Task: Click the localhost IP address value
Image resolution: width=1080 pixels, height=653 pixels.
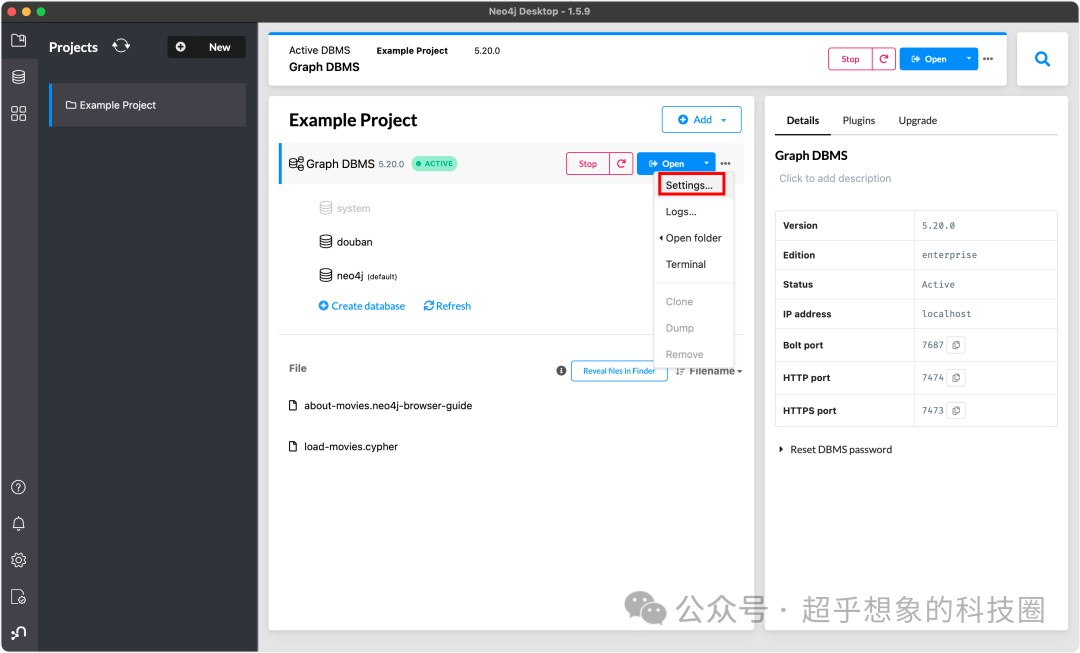Action: click(946, 314)
